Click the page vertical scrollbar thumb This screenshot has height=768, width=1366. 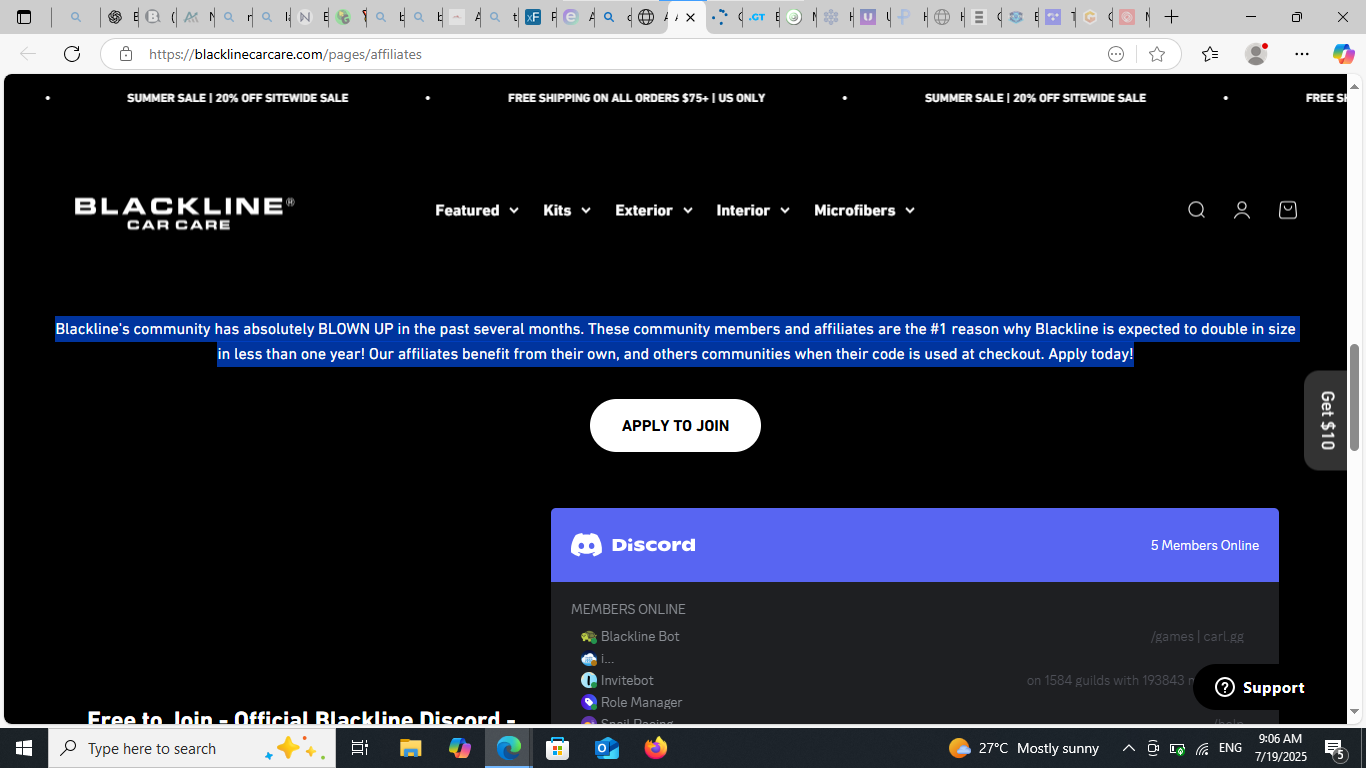click(x=1355, y=397)
